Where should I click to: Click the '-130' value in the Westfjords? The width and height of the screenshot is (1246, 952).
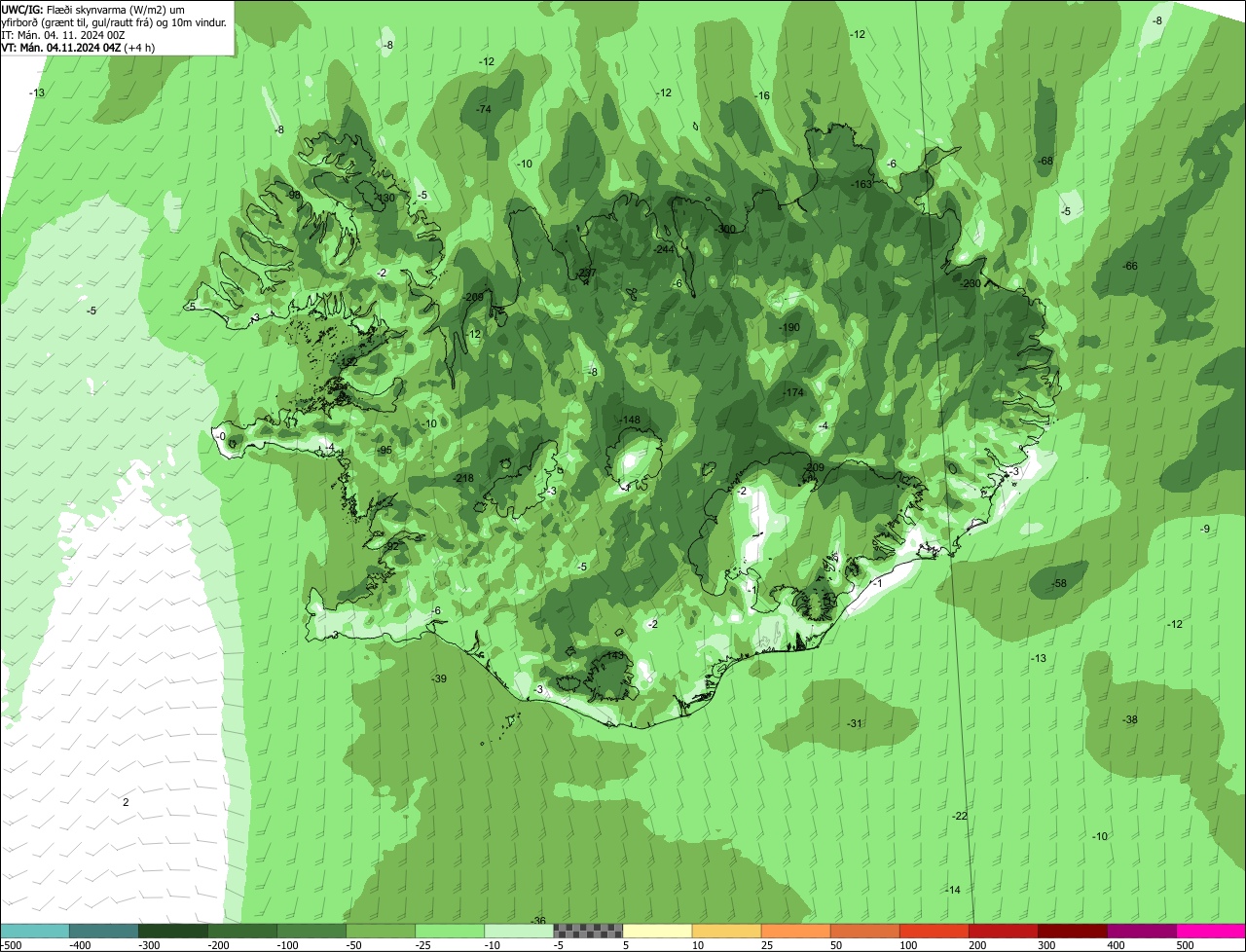pyautogui.click(x=385, y=199)
